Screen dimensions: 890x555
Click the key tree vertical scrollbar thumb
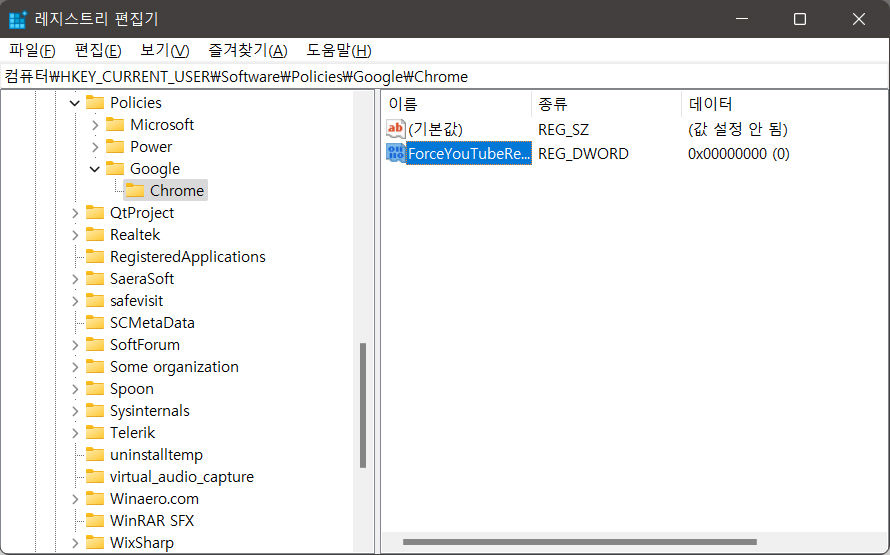363,405
